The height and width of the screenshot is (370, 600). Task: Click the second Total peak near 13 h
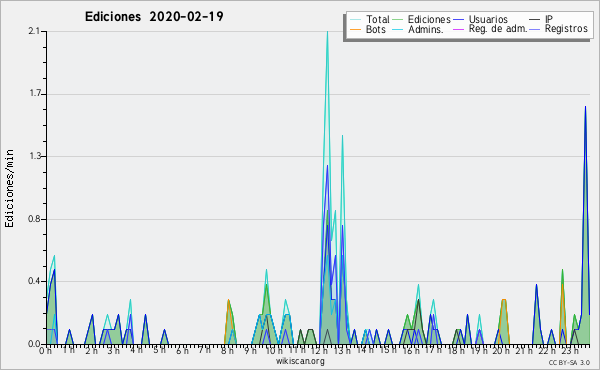(342, 136)
